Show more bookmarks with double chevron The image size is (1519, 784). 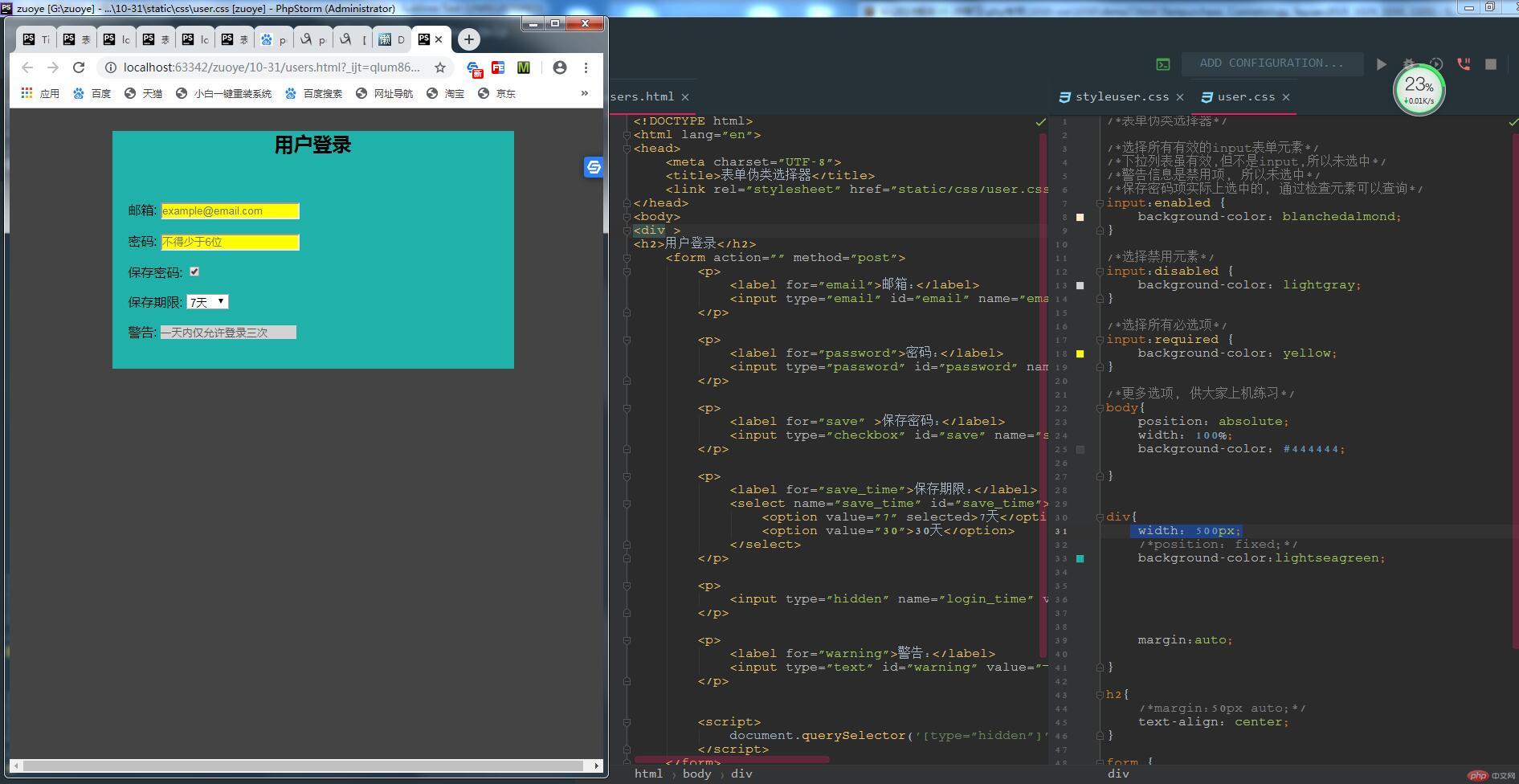pyautogui.click(x=585, y=93)
